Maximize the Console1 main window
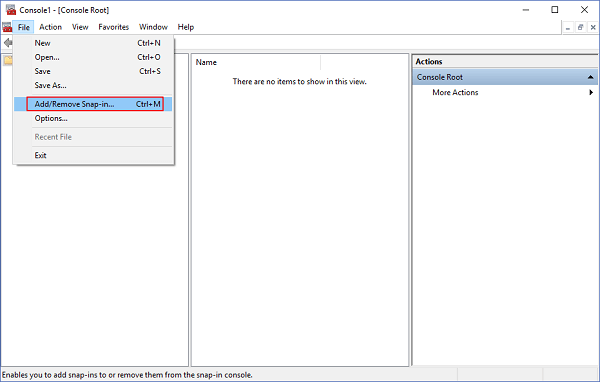The width and height of the screenshot is (600, 382). click(554, 10)
